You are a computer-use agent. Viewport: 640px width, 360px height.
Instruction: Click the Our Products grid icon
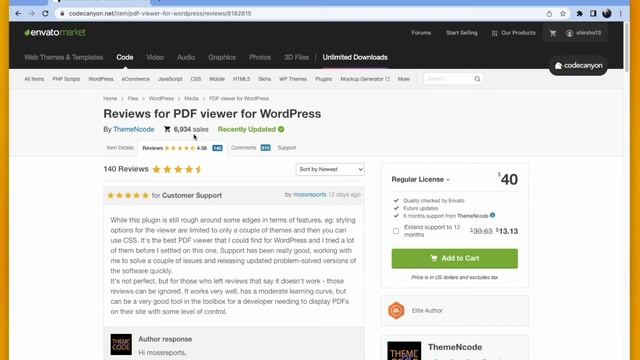point(494,33)
